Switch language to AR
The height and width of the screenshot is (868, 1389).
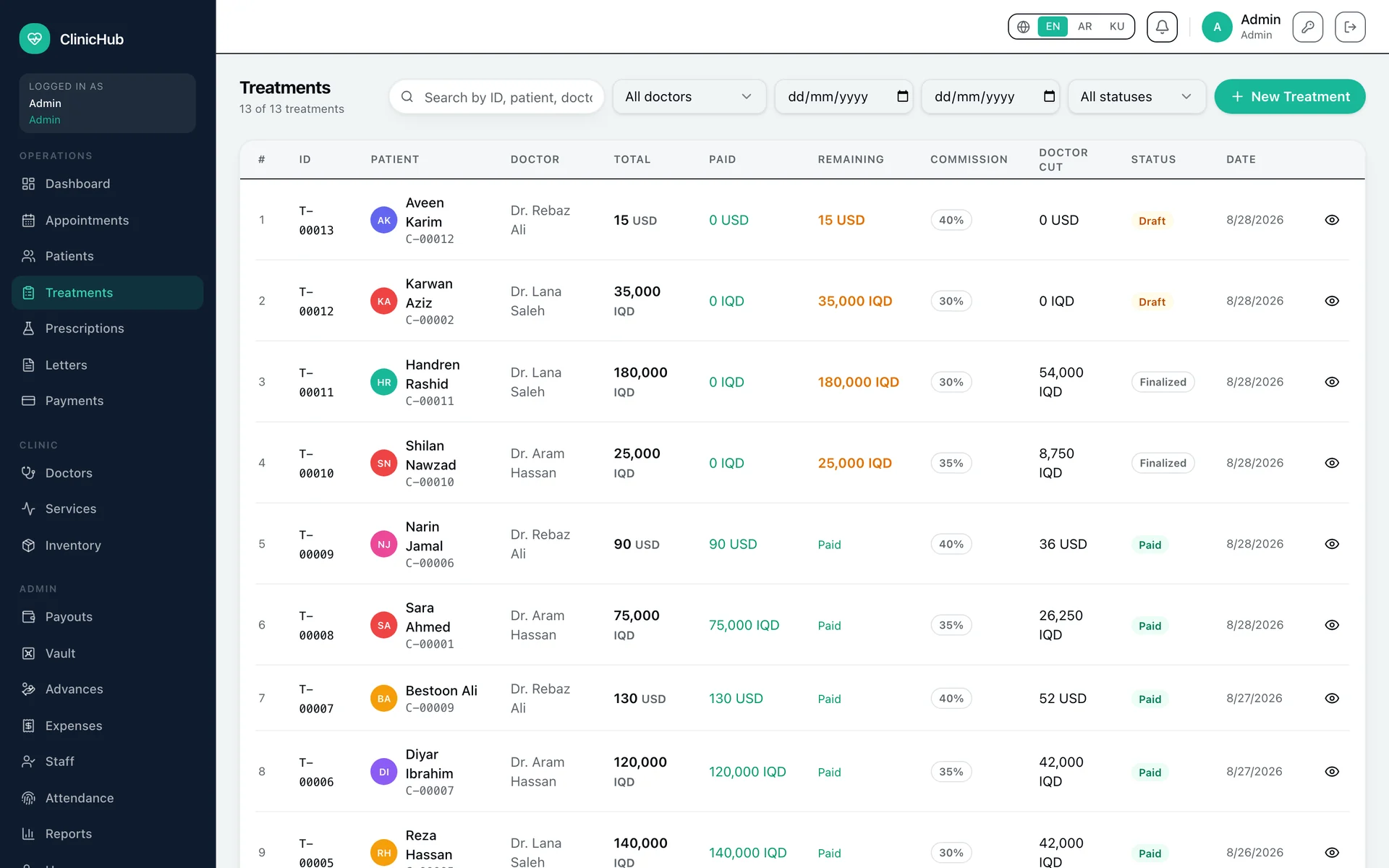[1084, 27]
